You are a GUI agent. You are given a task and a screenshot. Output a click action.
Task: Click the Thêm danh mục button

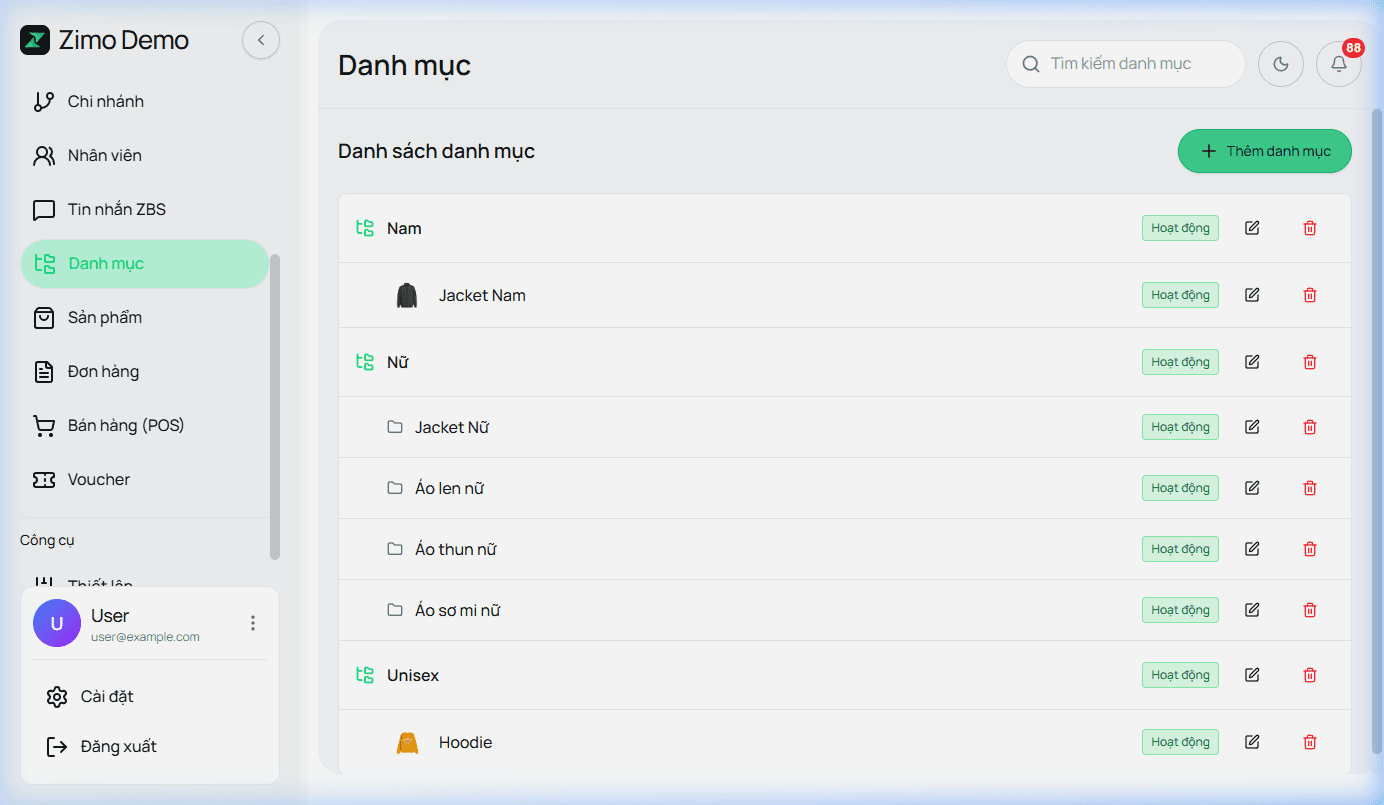[1264, 151]
